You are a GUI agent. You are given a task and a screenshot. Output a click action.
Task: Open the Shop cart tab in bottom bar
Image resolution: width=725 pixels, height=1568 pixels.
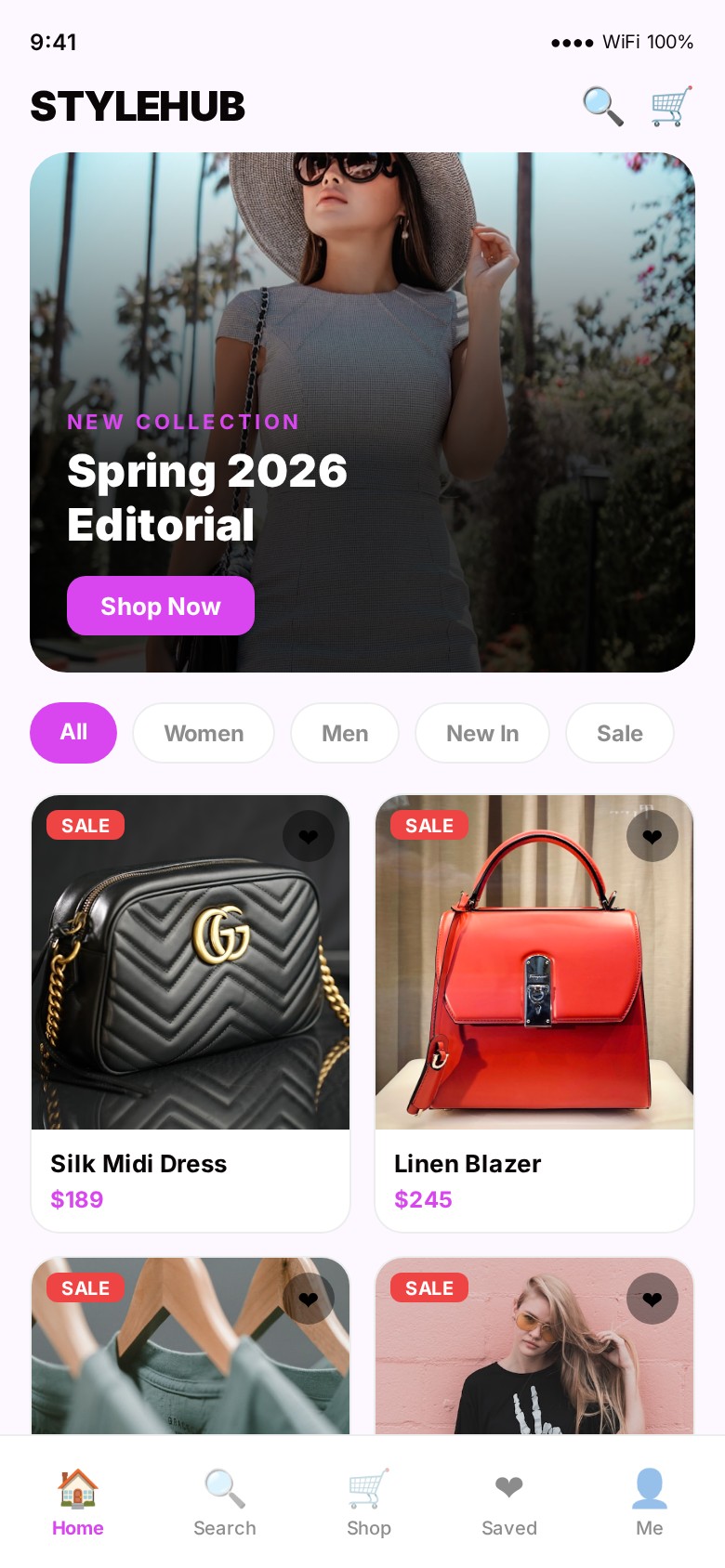tap(369, 1502)
